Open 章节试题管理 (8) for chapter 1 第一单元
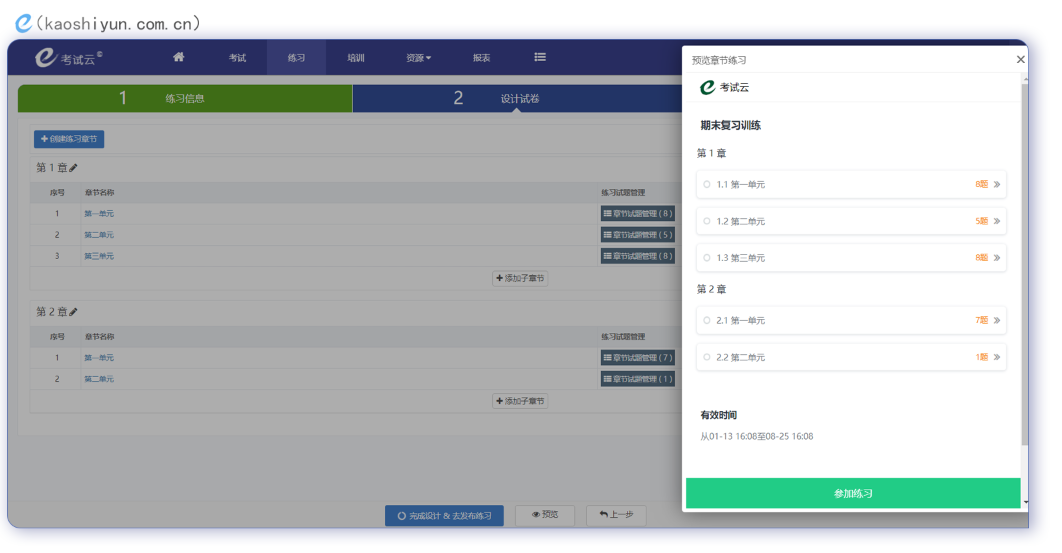Image resolution: width=1062 pixels, height=553 pixels. [x=637, y=213]
